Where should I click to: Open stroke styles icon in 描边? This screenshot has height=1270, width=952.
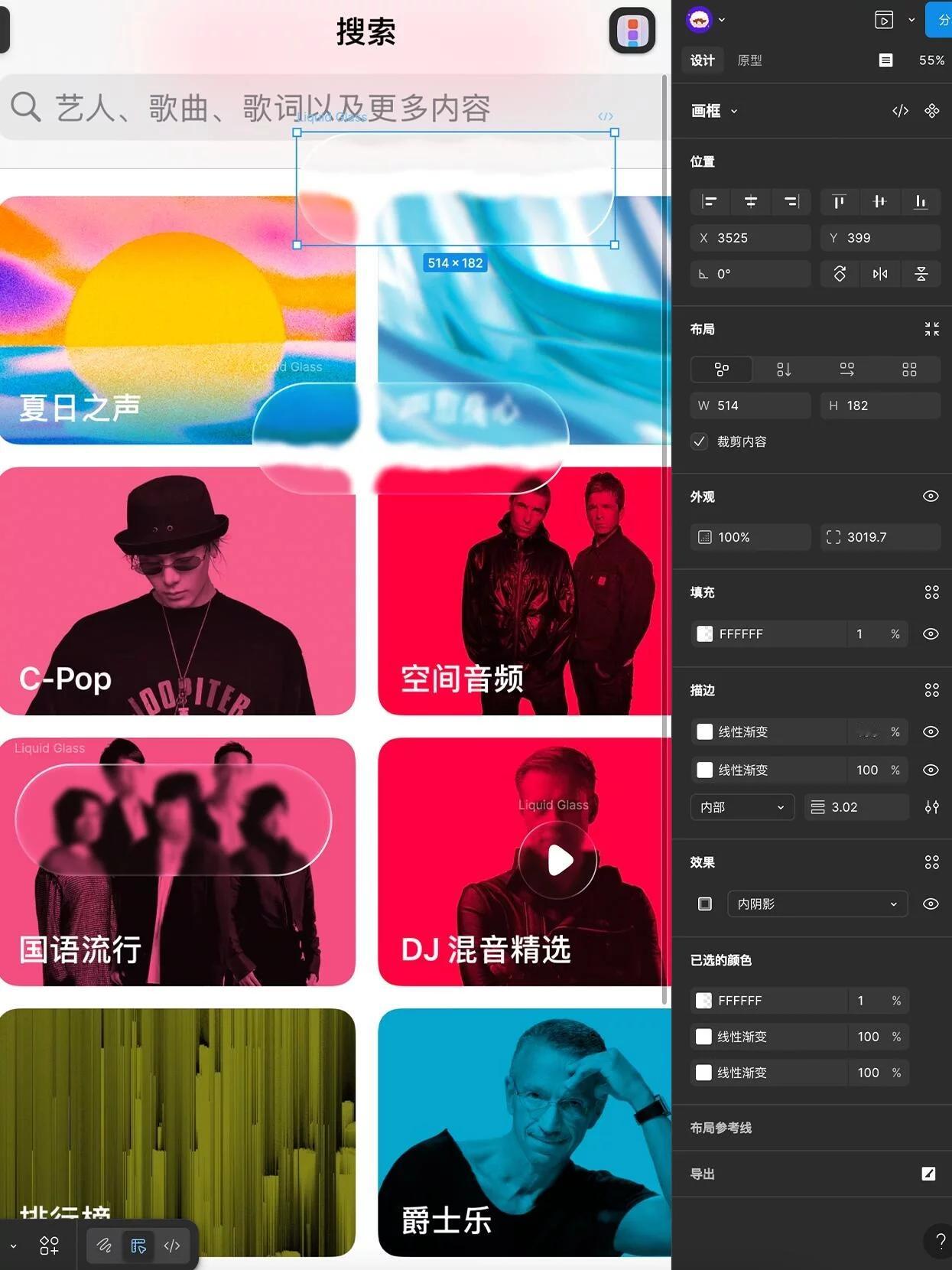(931, 690)
